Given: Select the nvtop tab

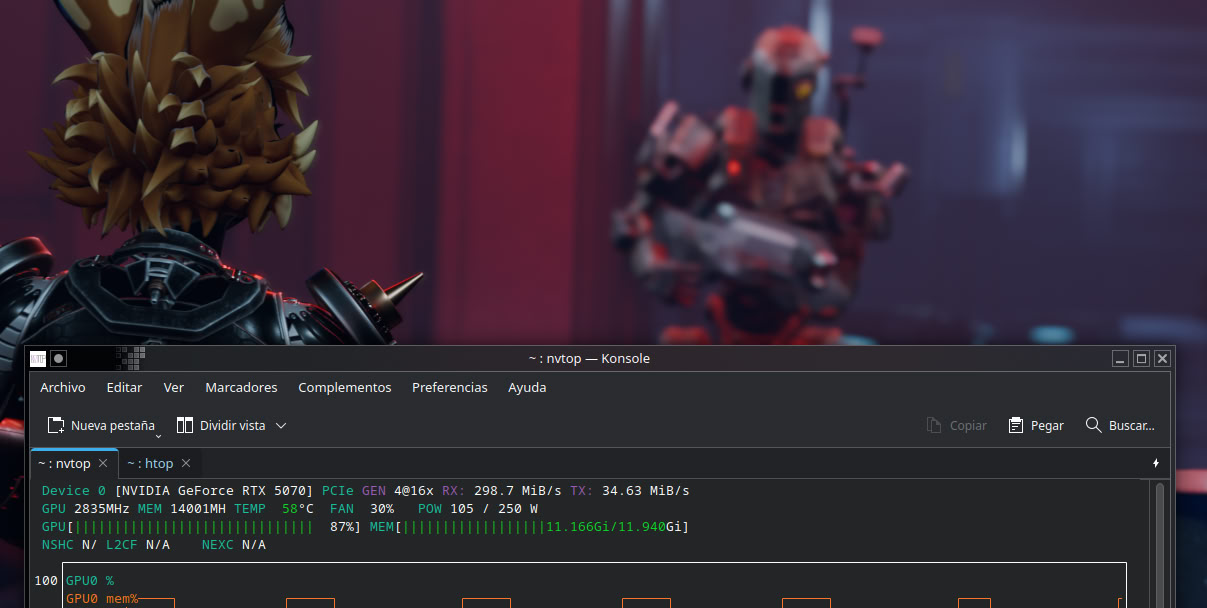Looking at the screenshot, I should 64,463.
